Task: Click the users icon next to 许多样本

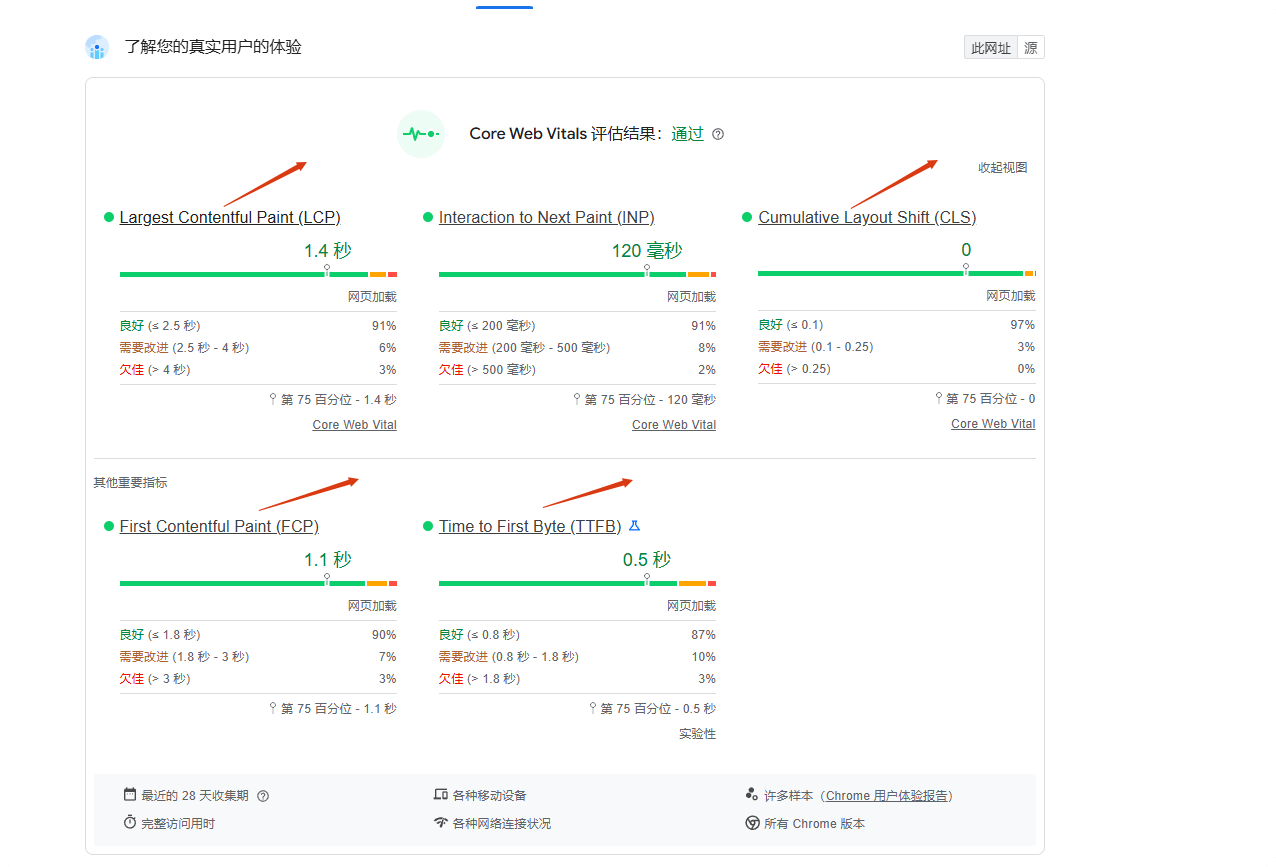Action: tap(751, 794)
